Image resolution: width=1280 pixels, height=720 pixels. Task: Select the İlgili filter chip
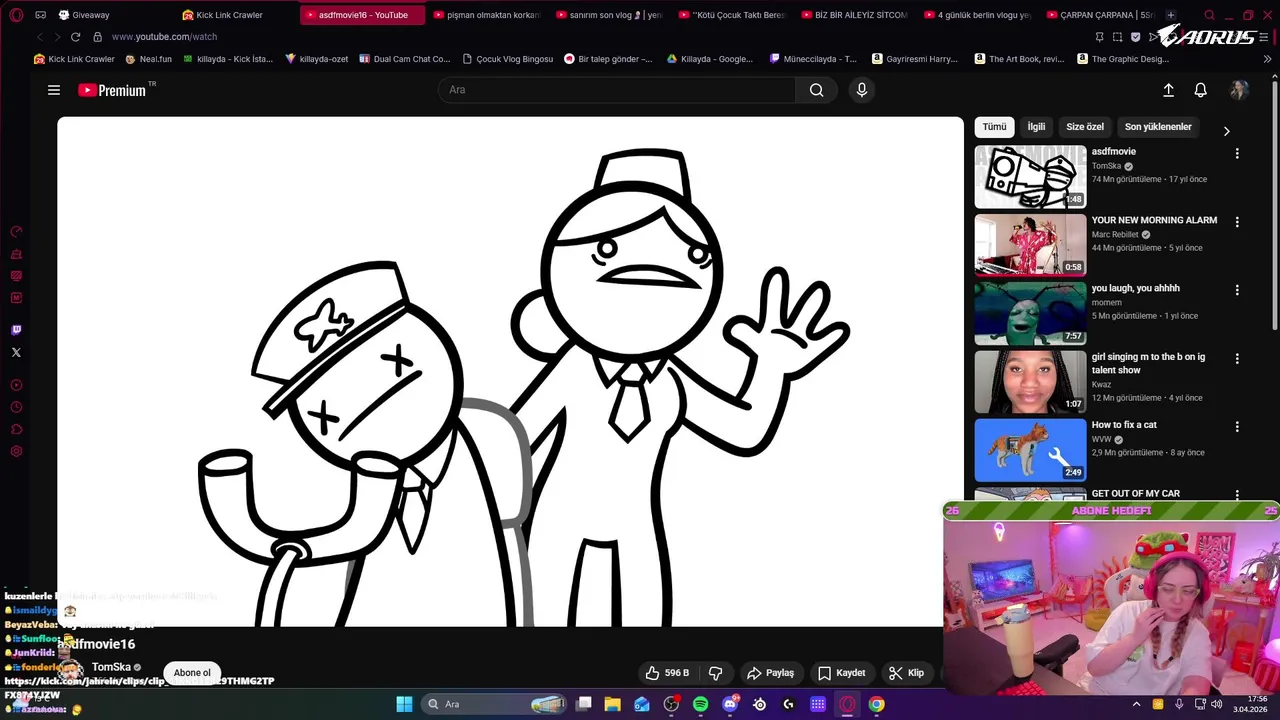(1036, 127)
